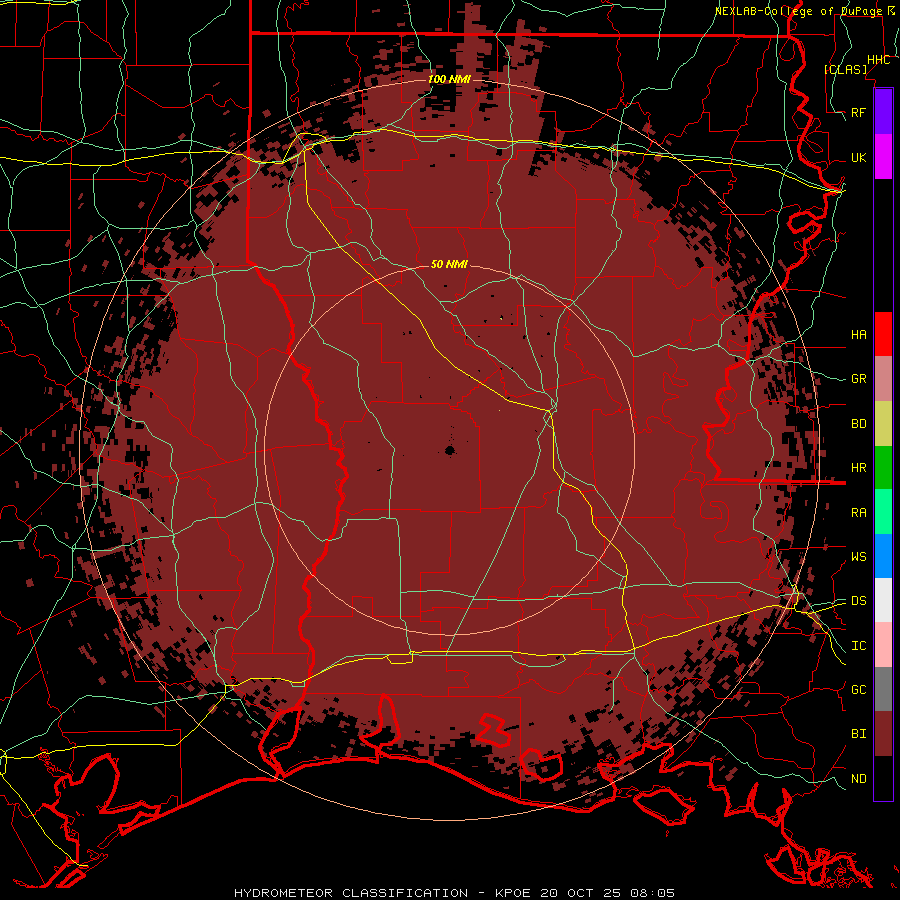Click the HA red legend swatch
The width and height of the screenshot is (900, 900).
point(883,334)
